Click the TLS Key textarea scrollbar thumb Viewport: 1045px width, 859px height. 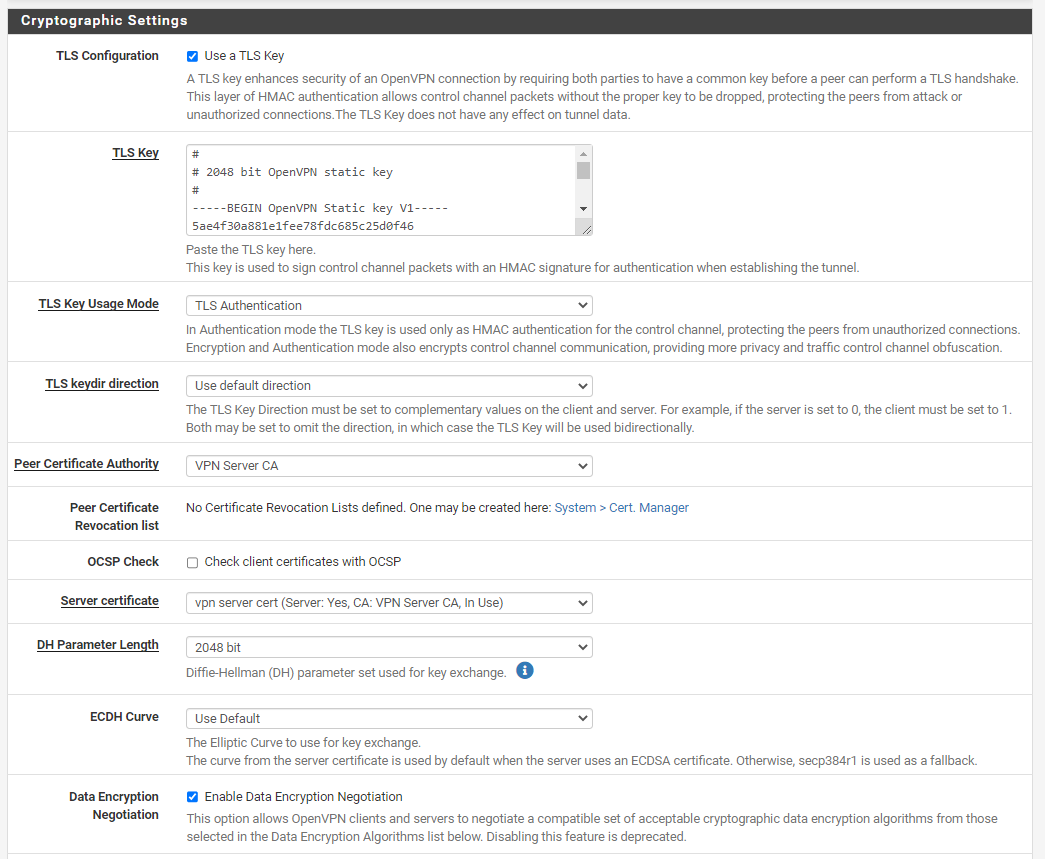coord(583,171)
